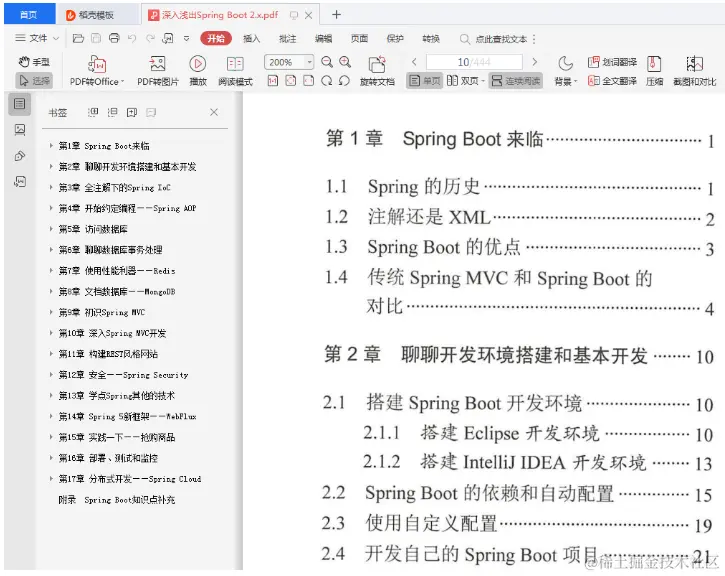This screenshot has height=576, width=725.
Task: Expand bookmark 第5章 访问数据库
Action: point(51,228)
